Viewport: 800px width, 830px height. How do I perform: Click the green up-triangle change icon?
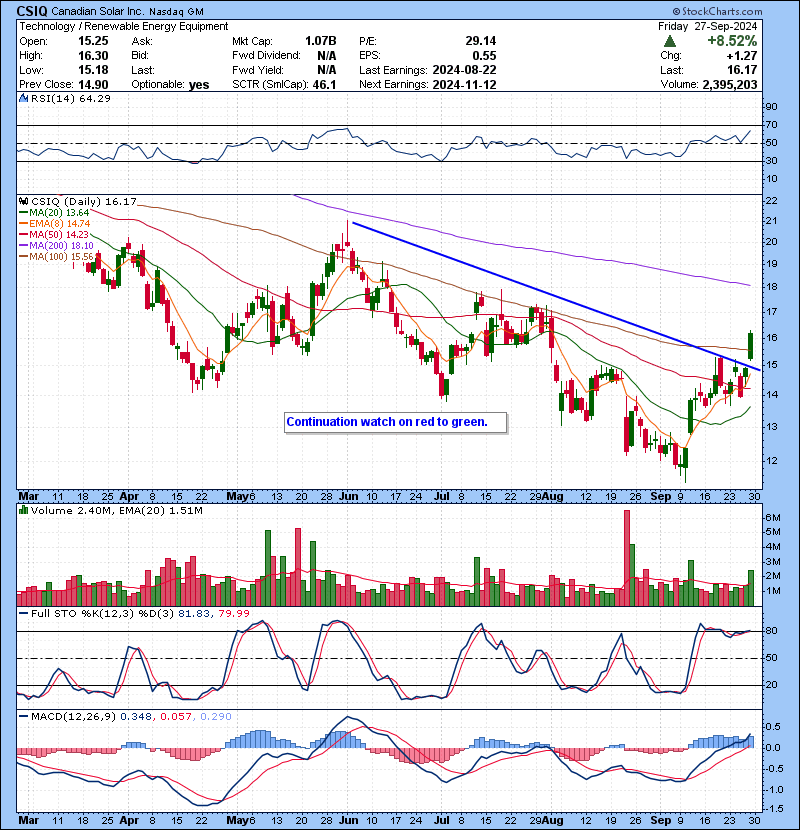(670, 41)
